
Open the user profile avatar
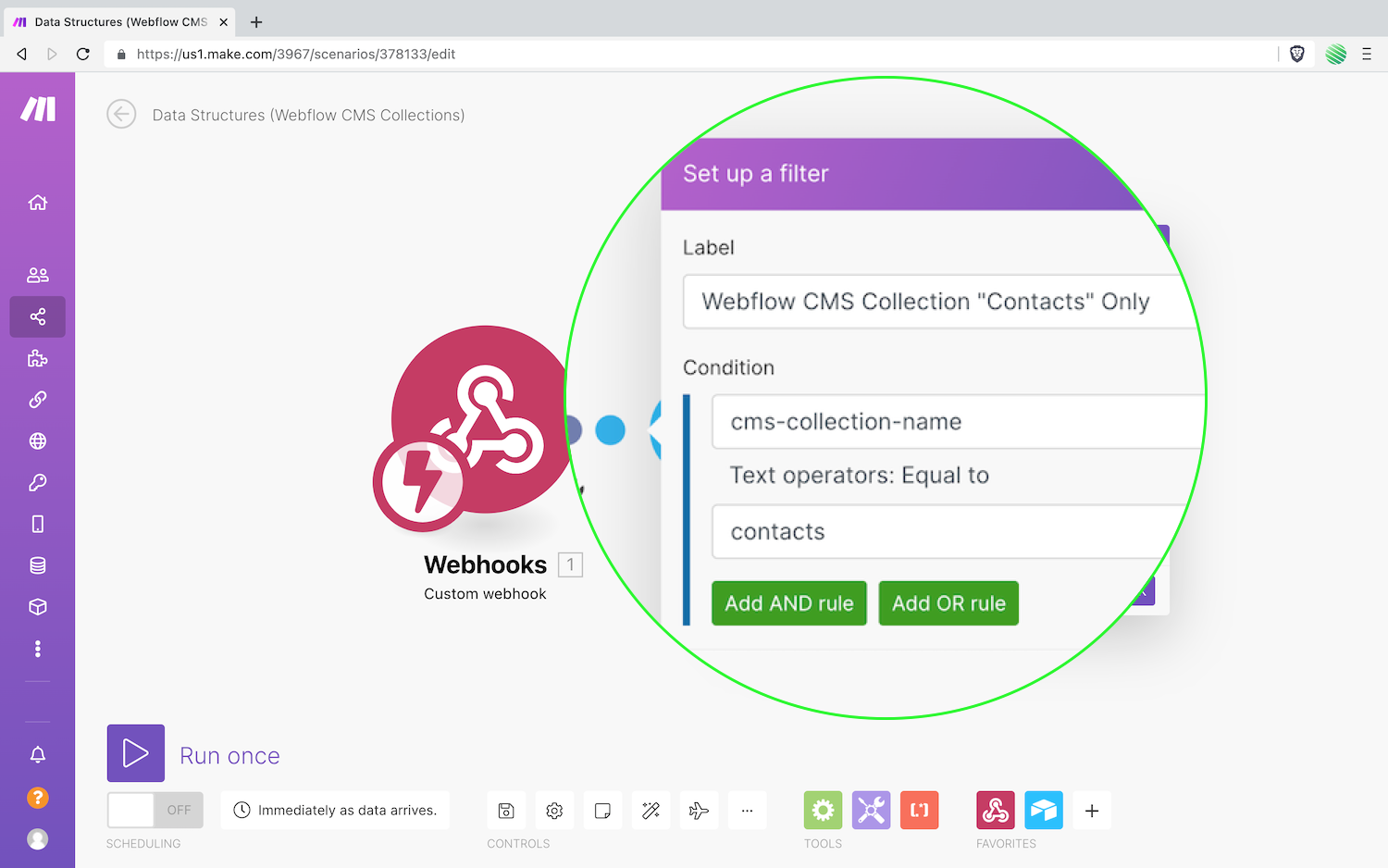pos(38,838)
